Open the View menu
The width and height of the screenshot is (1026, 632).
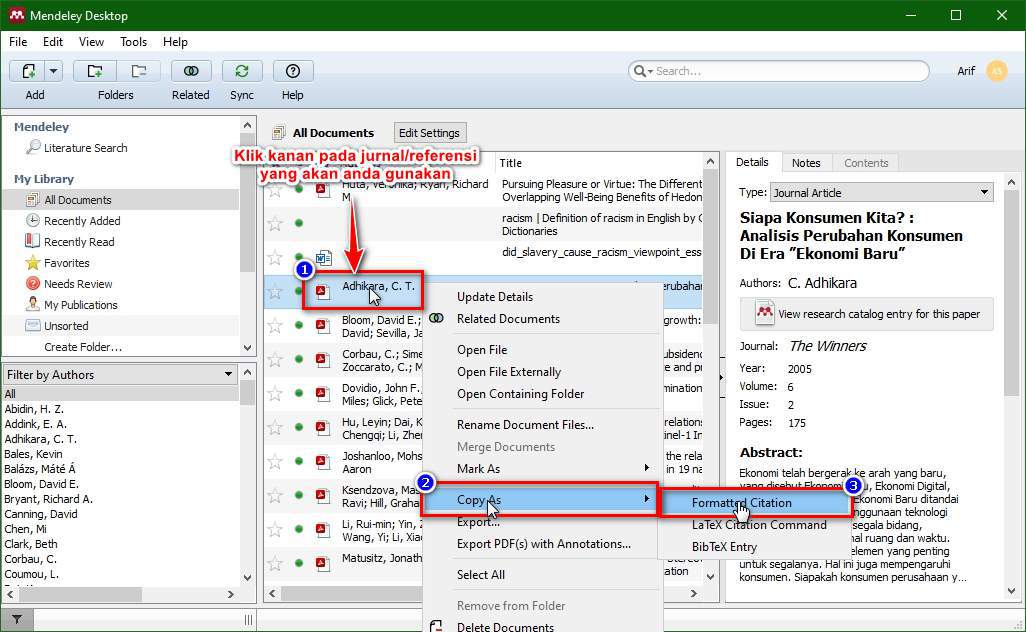91,41
